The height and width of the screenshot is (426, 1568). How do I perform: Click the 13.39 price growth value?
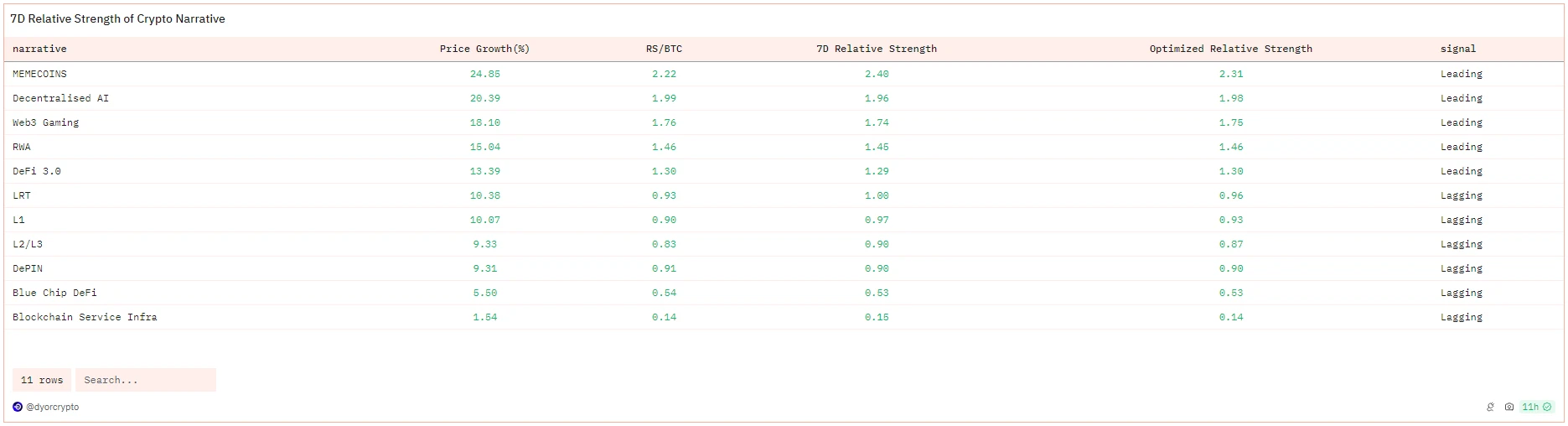click(x=484, y=171)
